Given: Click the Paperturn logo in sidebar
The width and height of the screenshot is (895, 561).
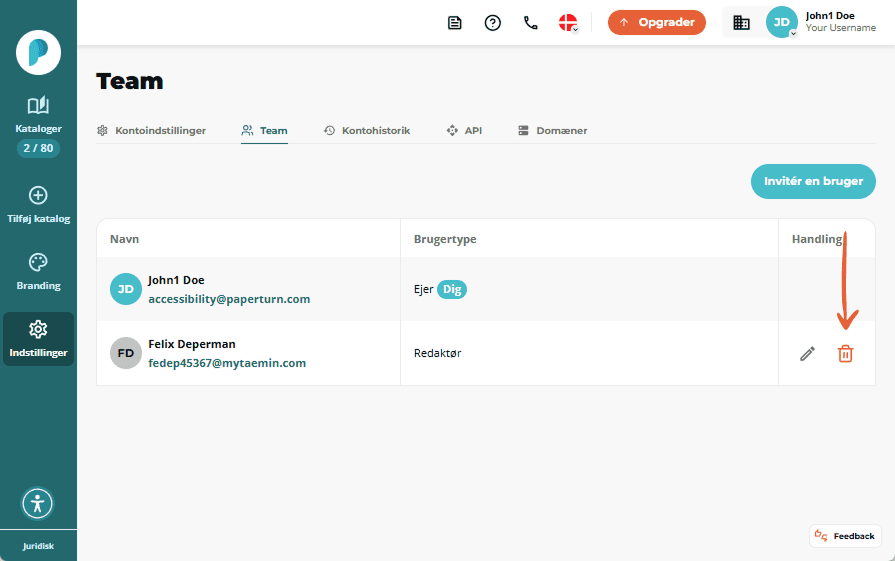Looking at the screenshot, I should tap(38, 53).
